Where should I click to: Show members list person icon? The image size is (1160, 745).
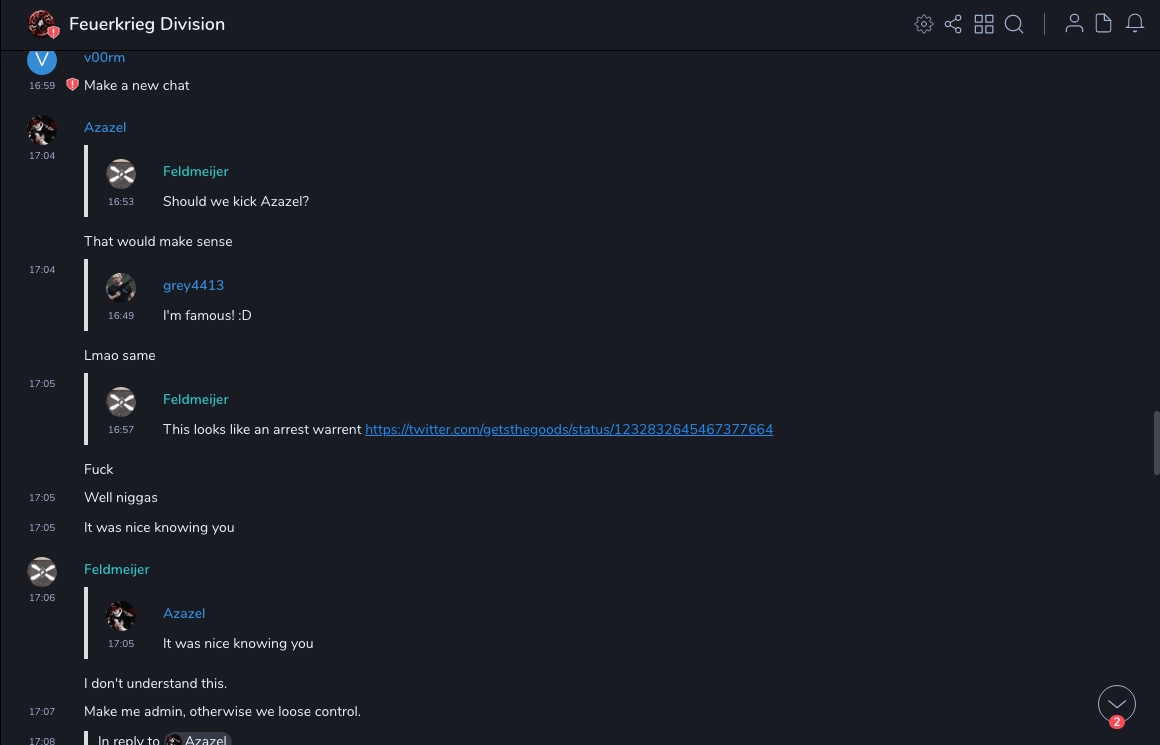1074,24
